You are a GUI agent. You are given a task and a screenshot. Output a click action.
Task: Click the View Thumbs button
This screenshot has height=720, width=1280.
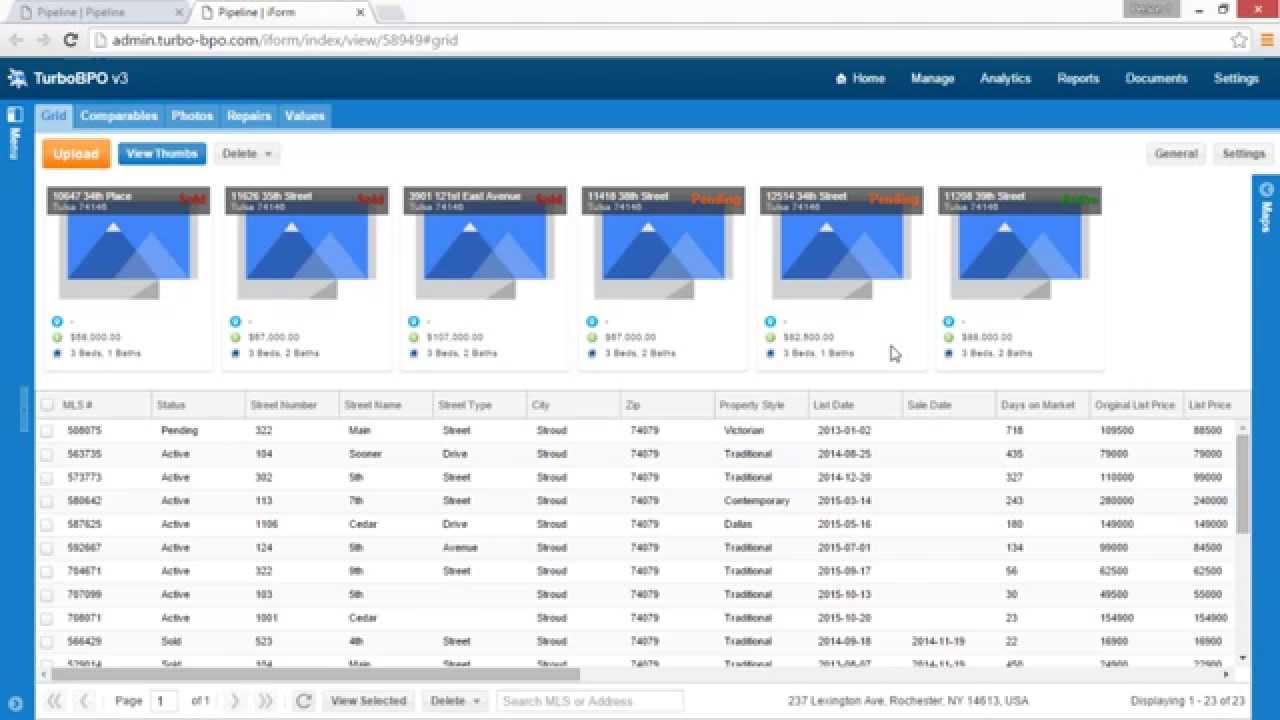click(x=162, y=154)
